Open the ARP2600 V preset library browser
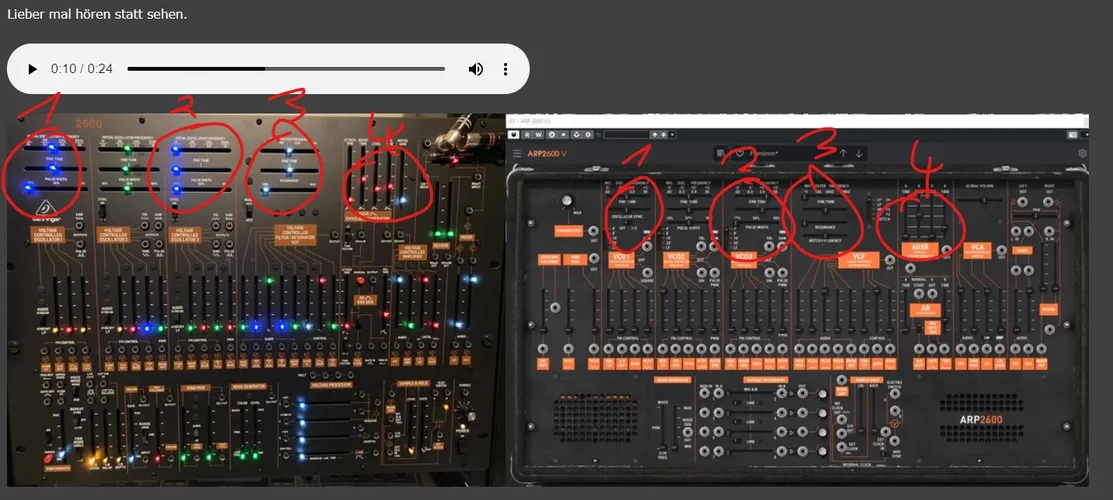Viewport: 1113px width, 500px height. 720,153
